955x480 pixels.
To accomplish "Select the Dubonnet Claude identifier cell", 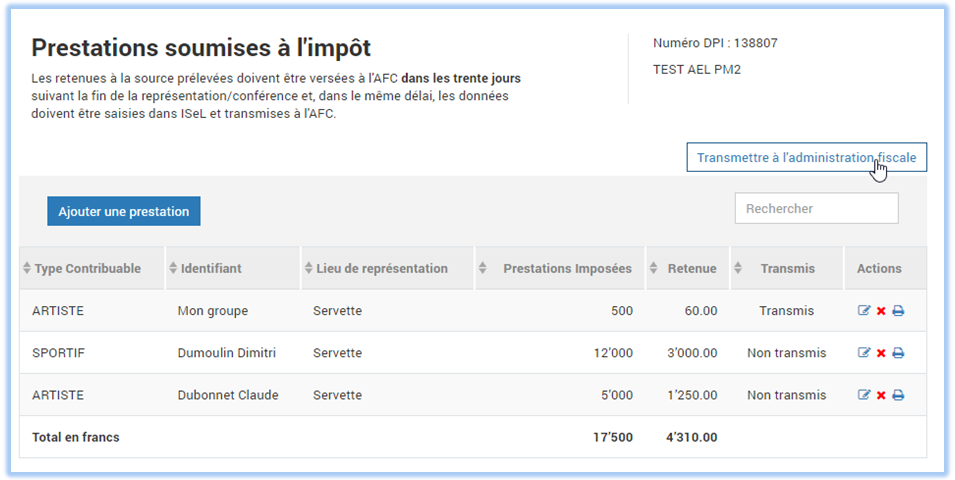I will click(x=228, y=395).
